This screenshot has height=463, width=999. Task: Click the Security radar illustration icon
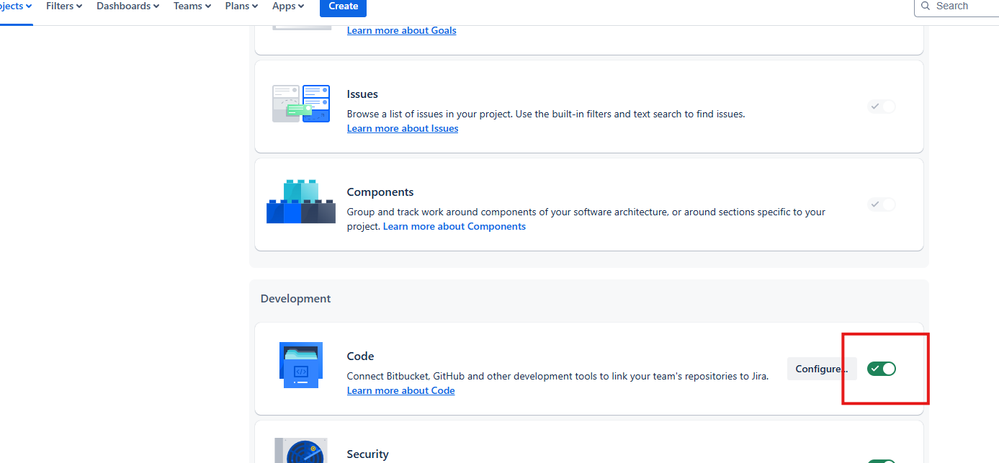click(x=301, y=450)
